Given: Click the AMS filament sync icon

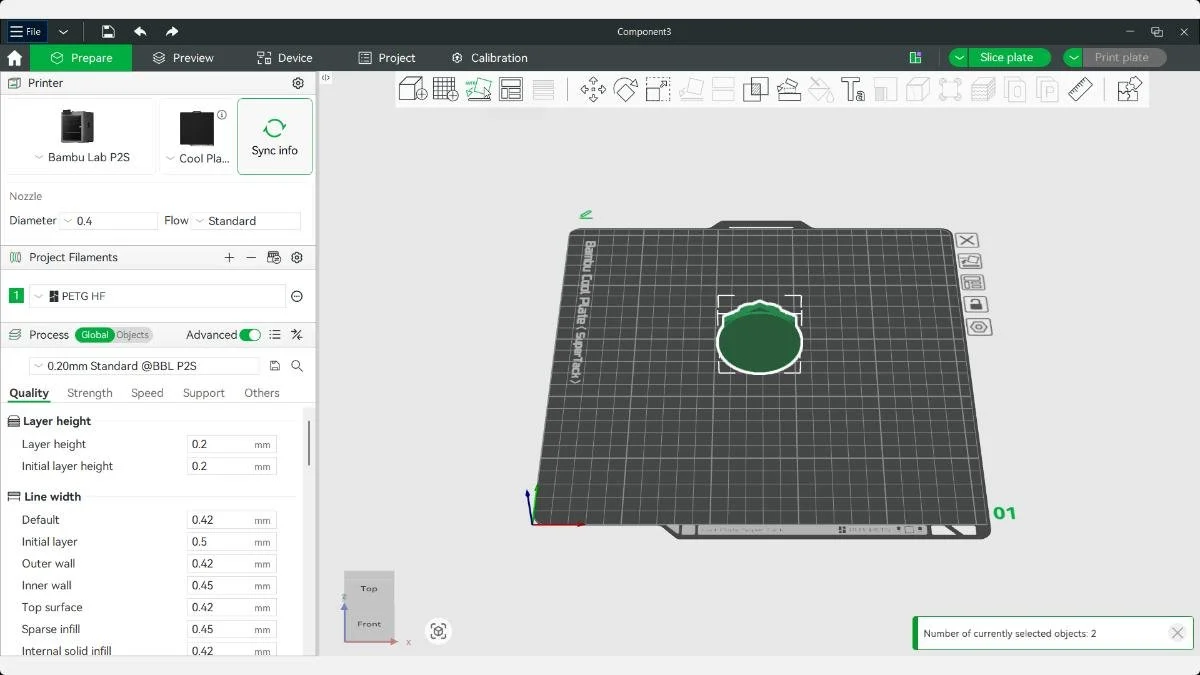Looking at the screenshot, I should point(274,257).
